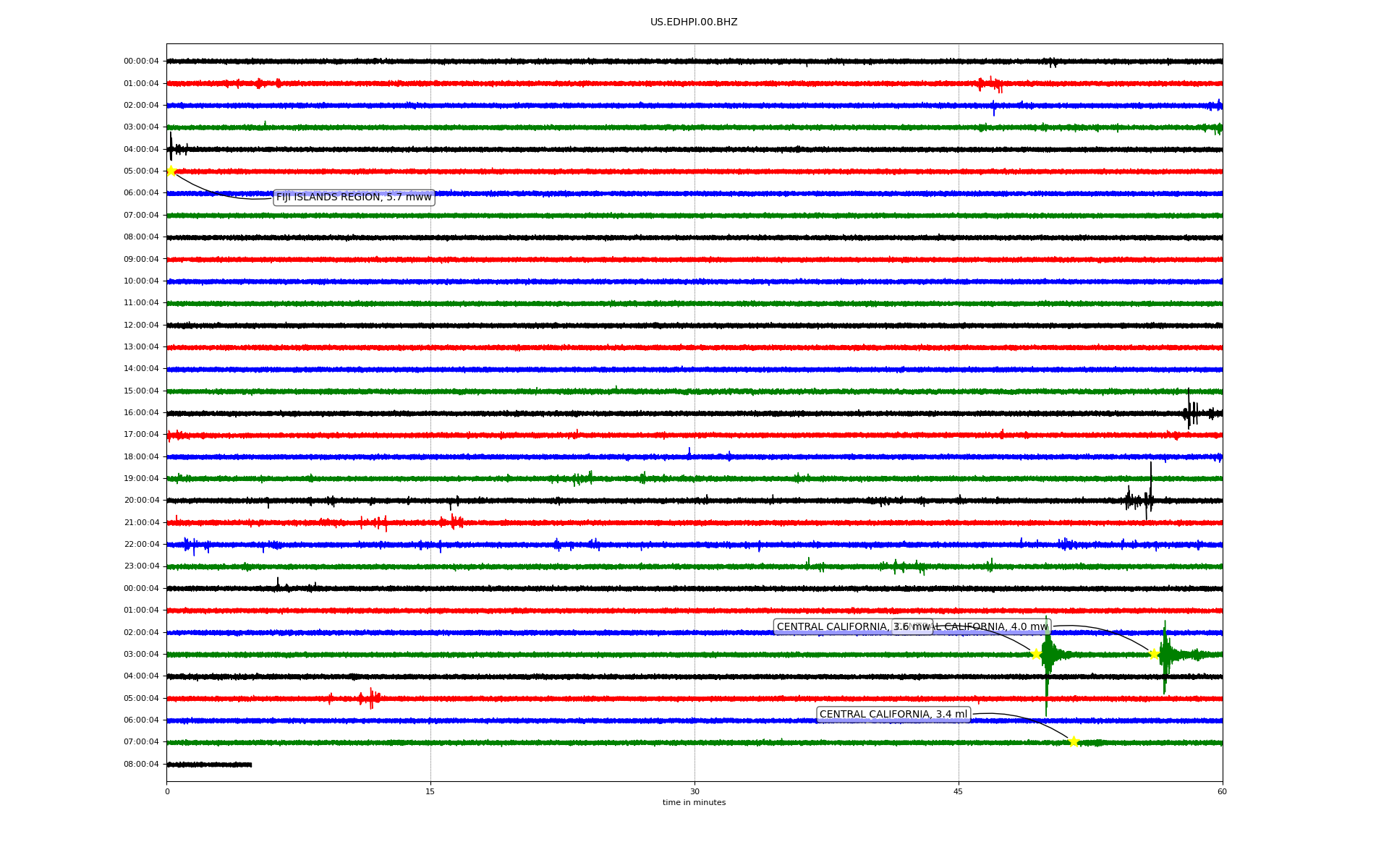Click the 45 minute x-axis tick label

(x=959, y=791)
